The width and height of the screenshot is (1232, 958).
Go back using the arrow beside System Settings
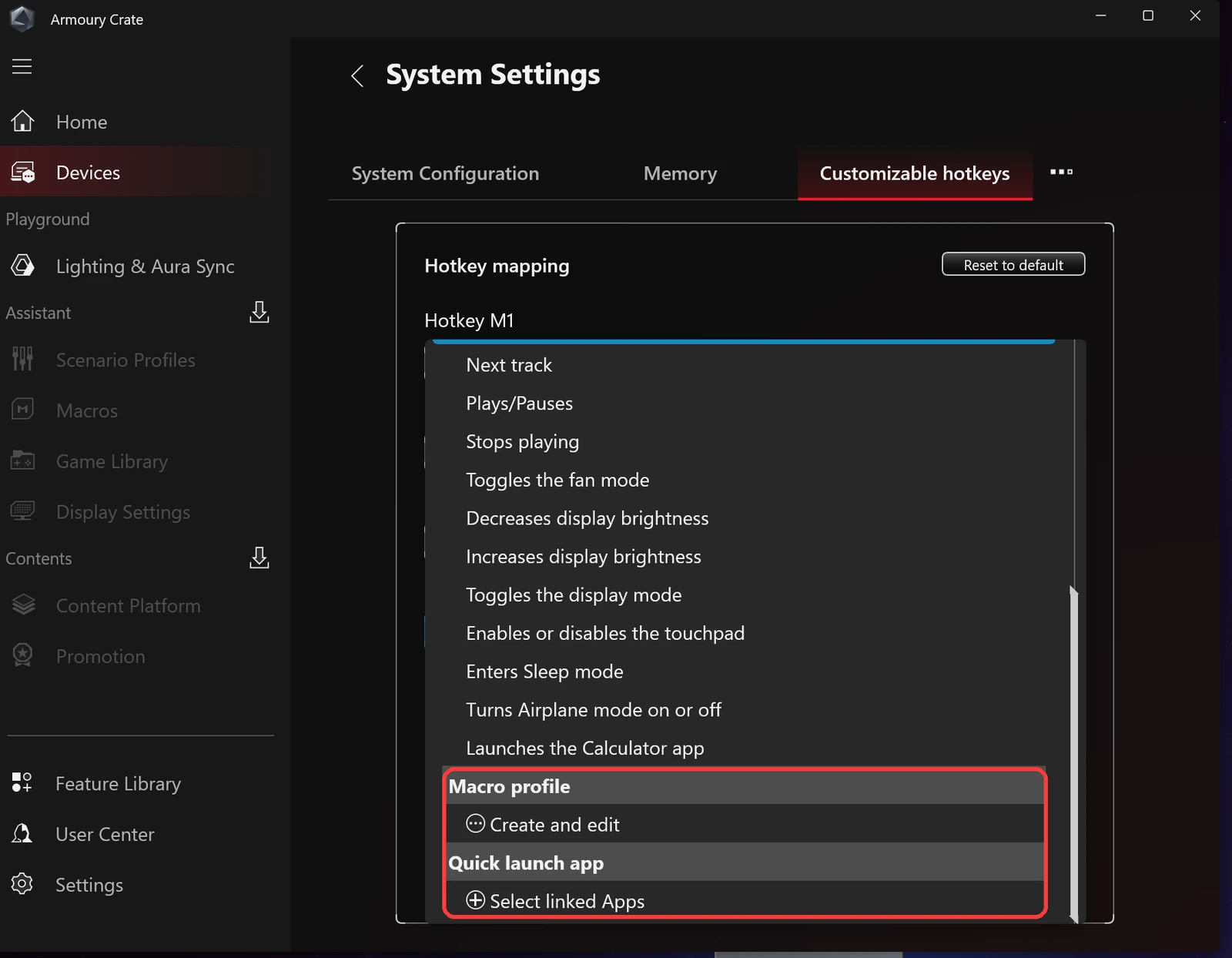point(357,75)
